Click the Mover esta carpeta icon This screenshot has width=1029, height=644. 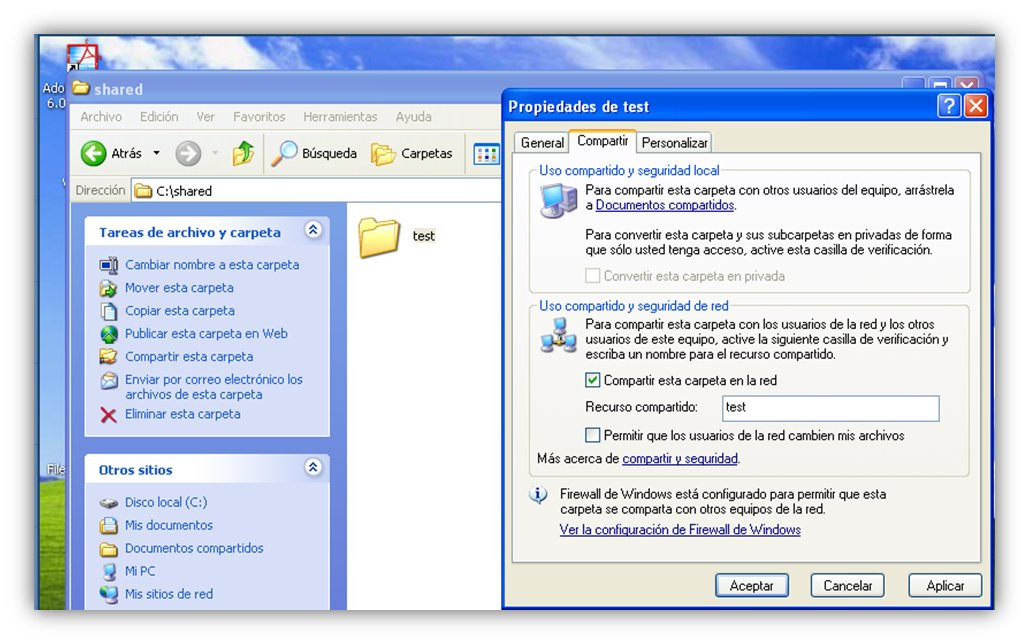(x=108, y=288)
